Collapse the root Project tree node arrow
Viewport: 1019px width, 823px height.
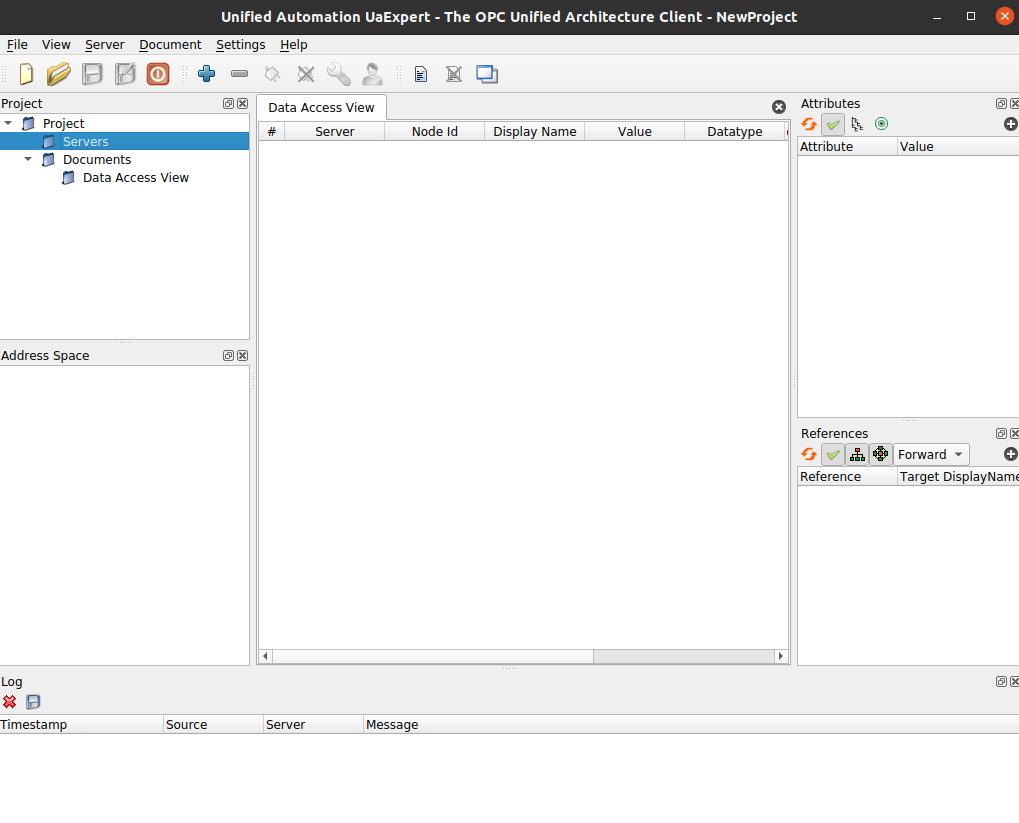[9, 123]
